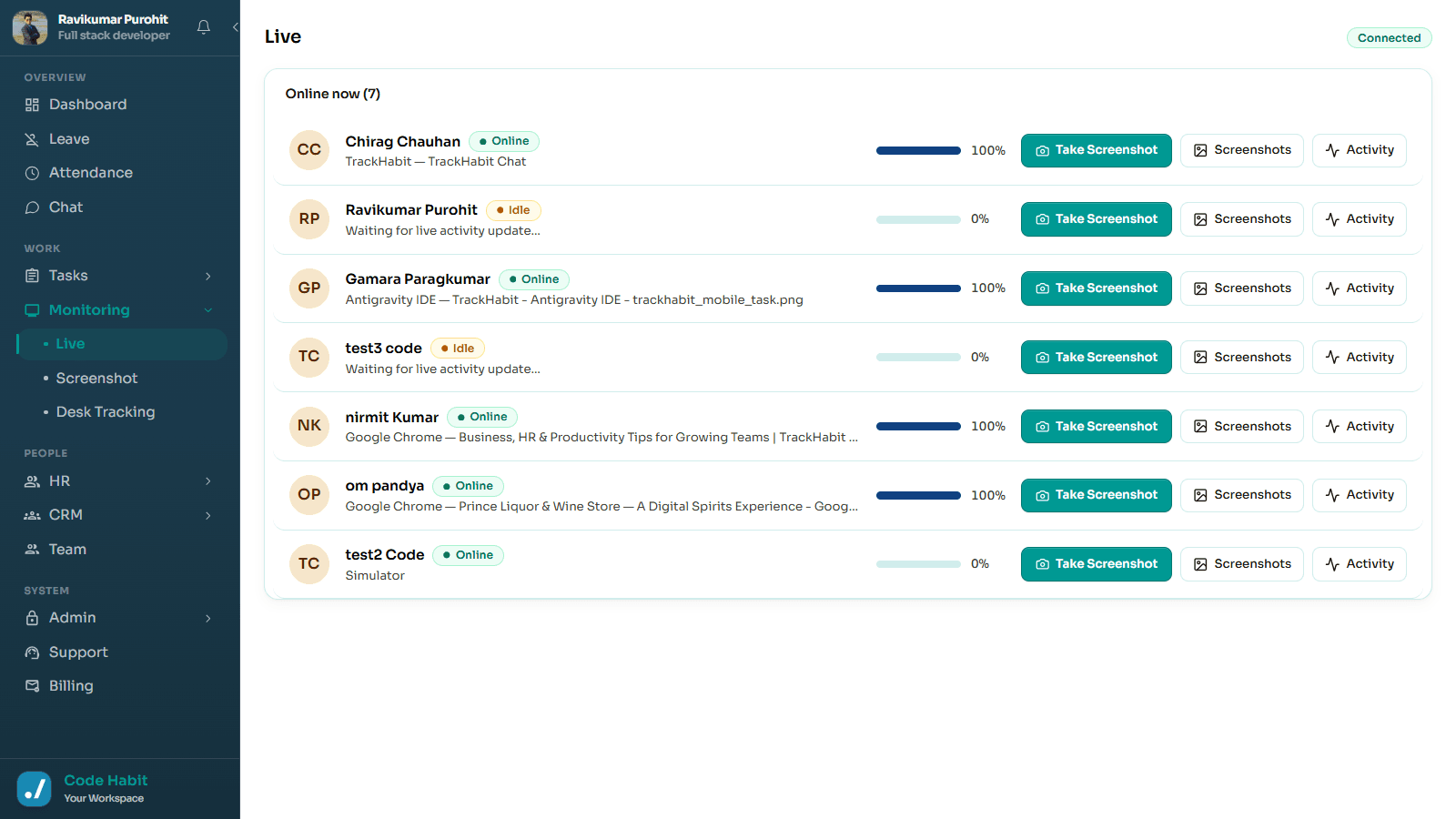This screenshot has width=1456, height=819.
Task: Select the Live monitoring menu item
Action: pyautogui.click(x=122, y=344)
